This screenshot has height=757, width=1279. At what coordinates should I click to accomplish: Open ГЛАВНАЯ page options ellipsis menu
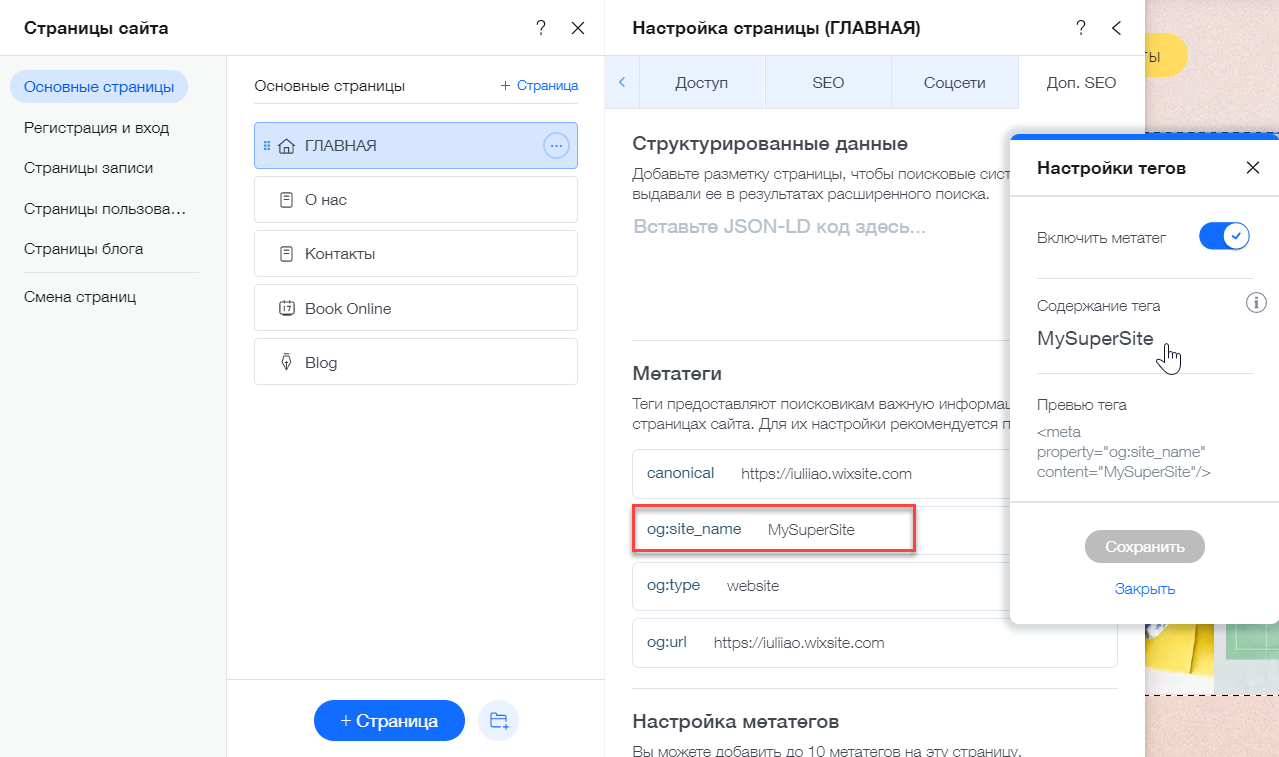tap(556, 146)
